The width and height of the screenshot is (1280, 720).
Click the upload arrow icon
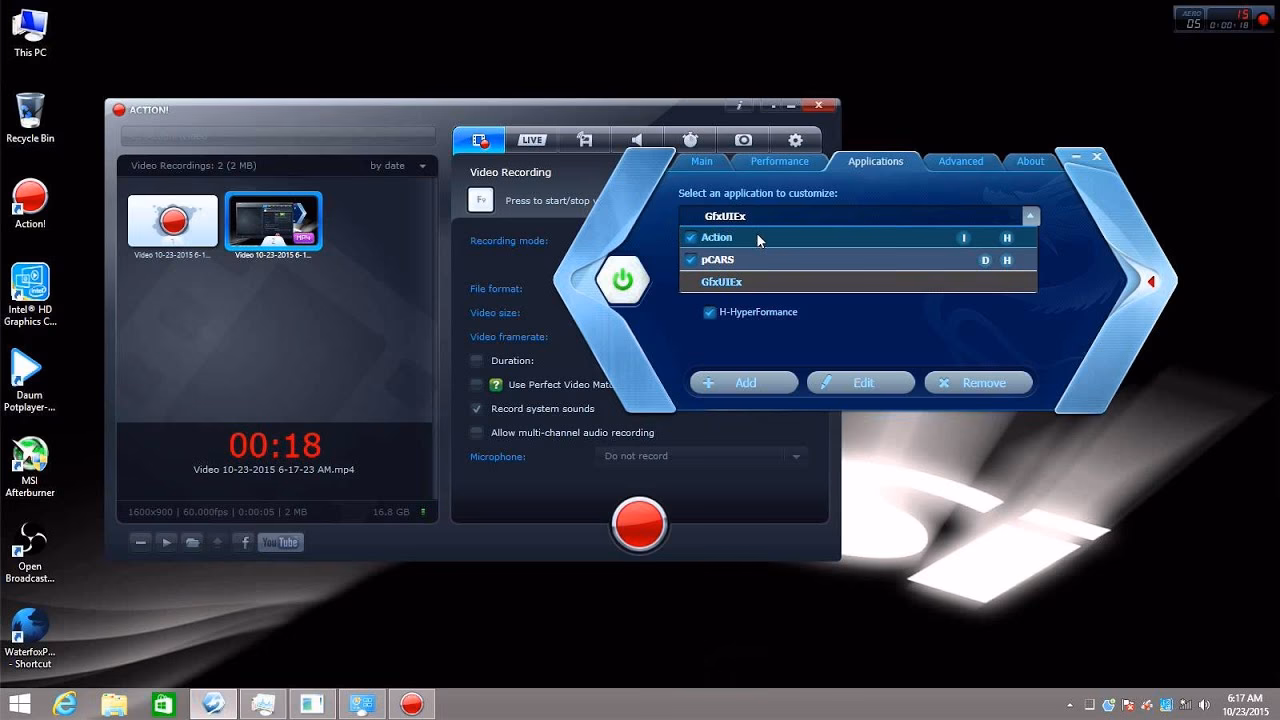click(x=218, y=542)
